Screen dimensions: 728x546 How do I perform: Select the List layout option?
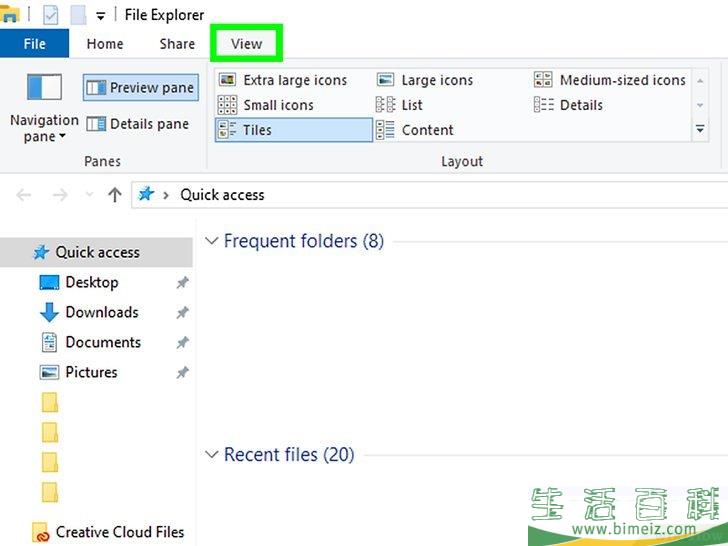(401, 105)
